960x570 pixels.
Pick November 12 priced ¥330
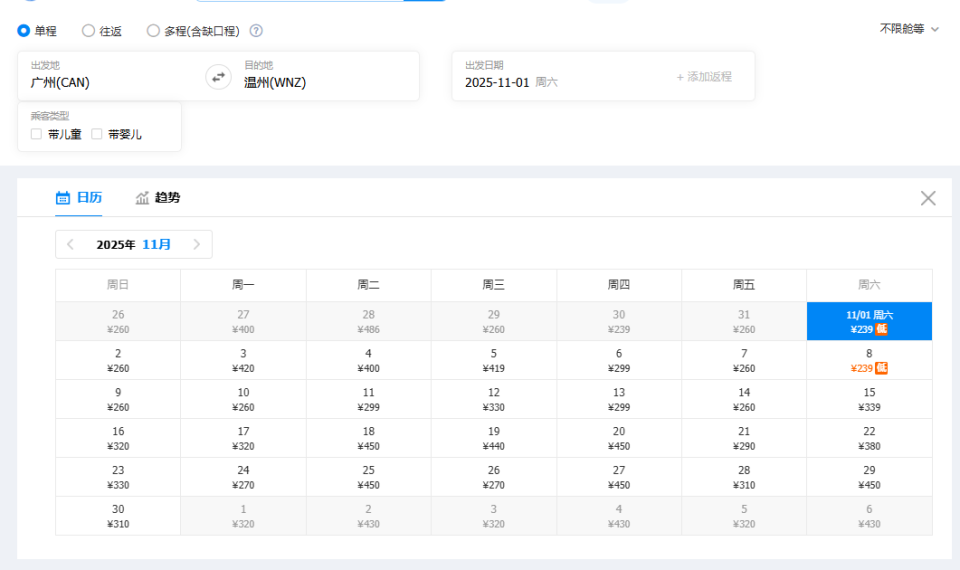(493, 399)
